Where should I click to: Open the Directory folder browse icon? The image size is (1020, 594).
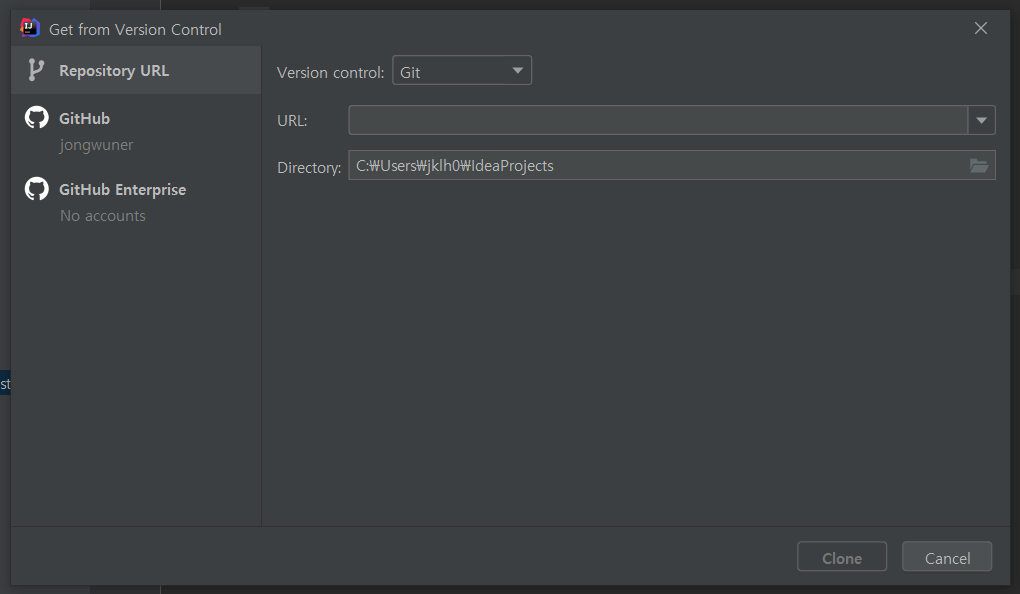(979, 166)
